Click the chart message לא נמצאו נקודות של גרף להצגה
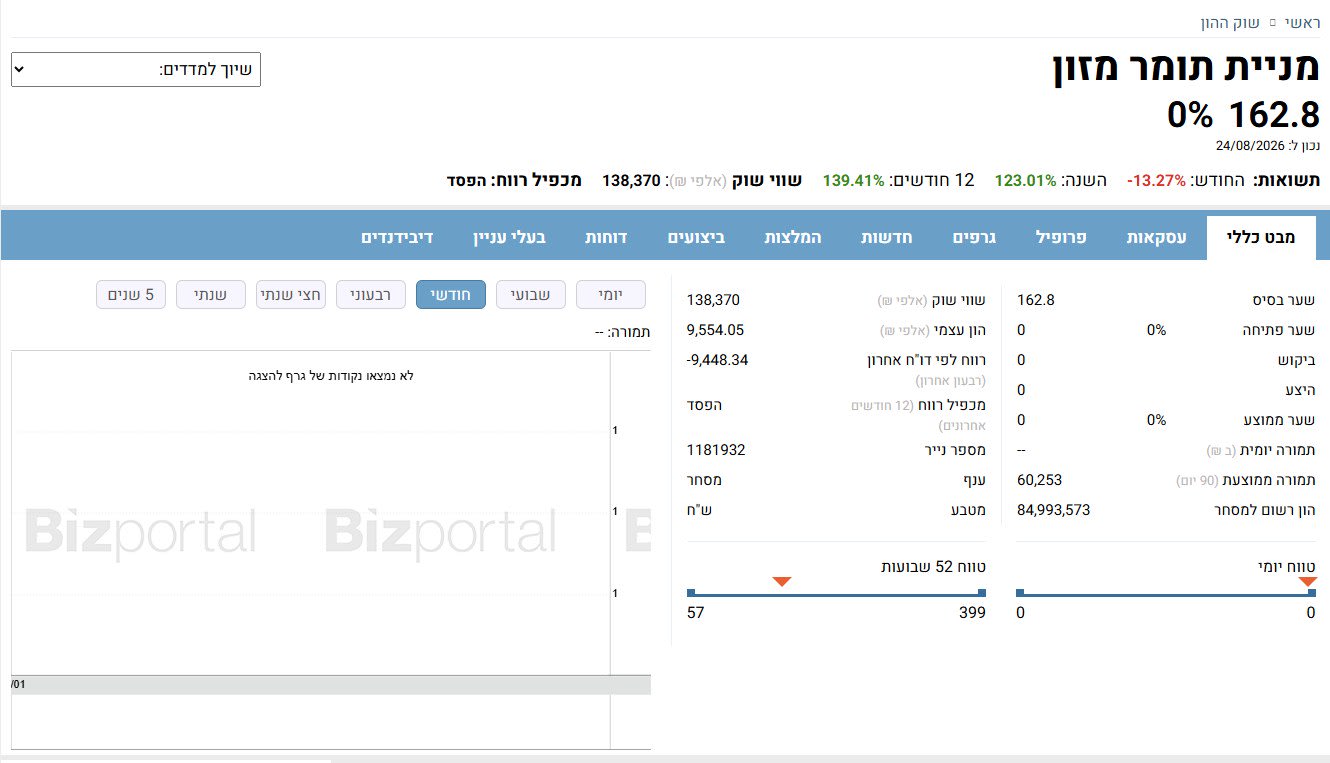 pyautogui.click(x=331, y=376)
